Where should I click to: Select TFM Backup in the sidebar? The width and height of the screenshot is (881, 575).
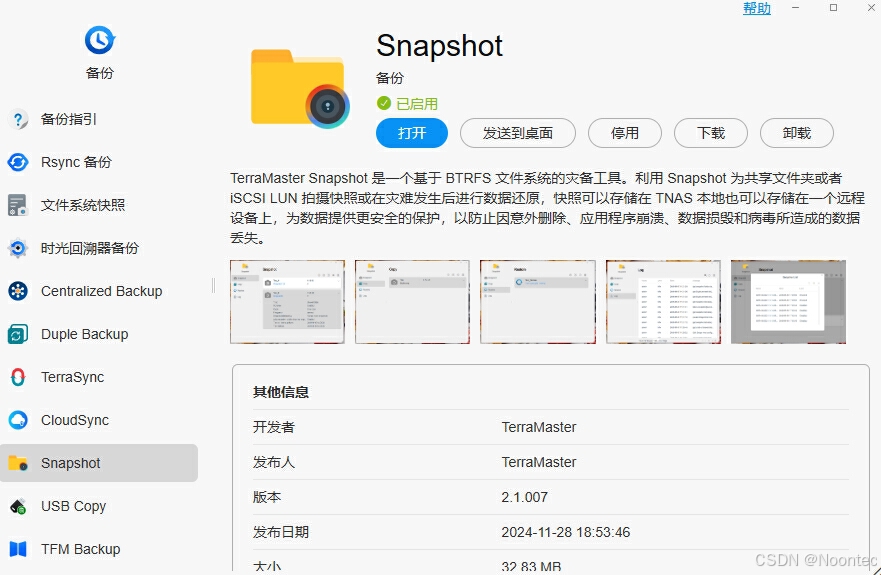99,549
